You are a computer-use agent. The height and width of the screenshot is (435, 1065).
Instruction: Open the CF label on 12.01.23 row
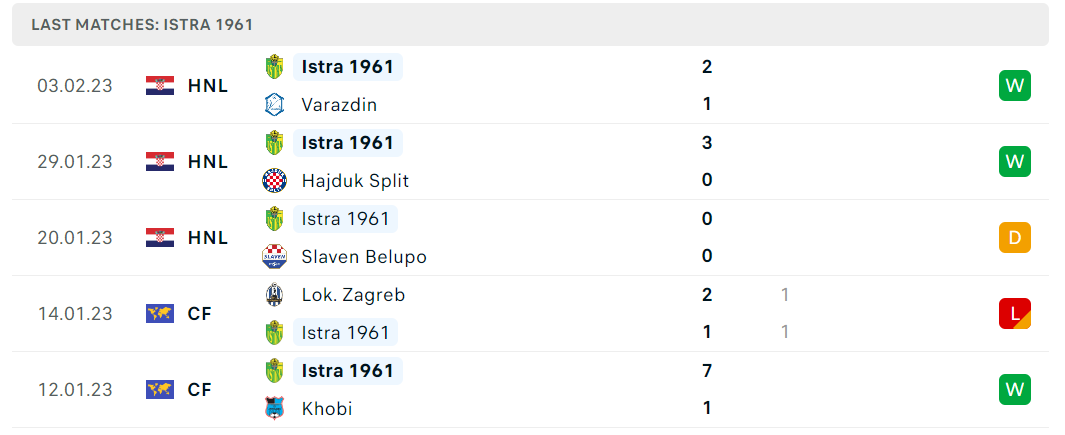click(200, 389)
